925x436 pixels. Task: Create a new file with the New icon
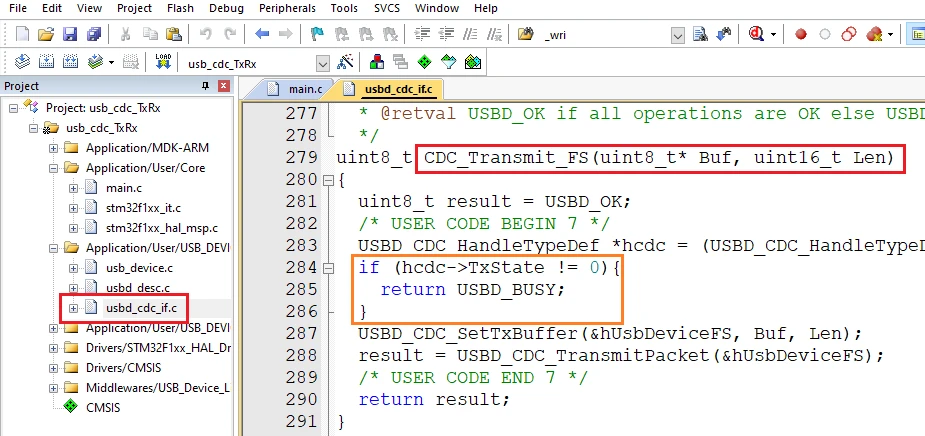[22, 34]
